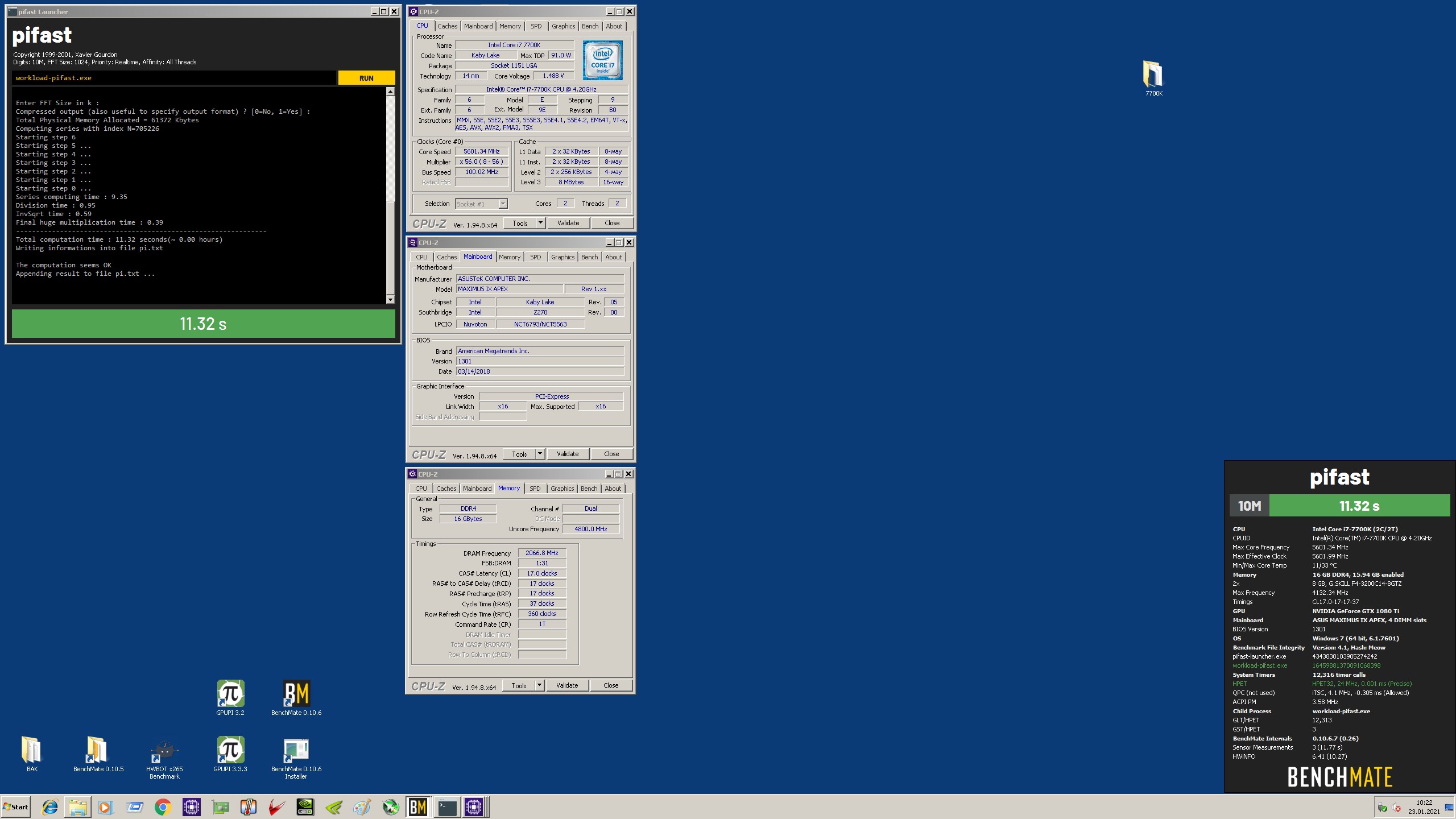Expand the Tools dropdown arrow in the Mainboard CPU-Z window
The height and width of the screenshot is (819, 1456).
(540, 454)
